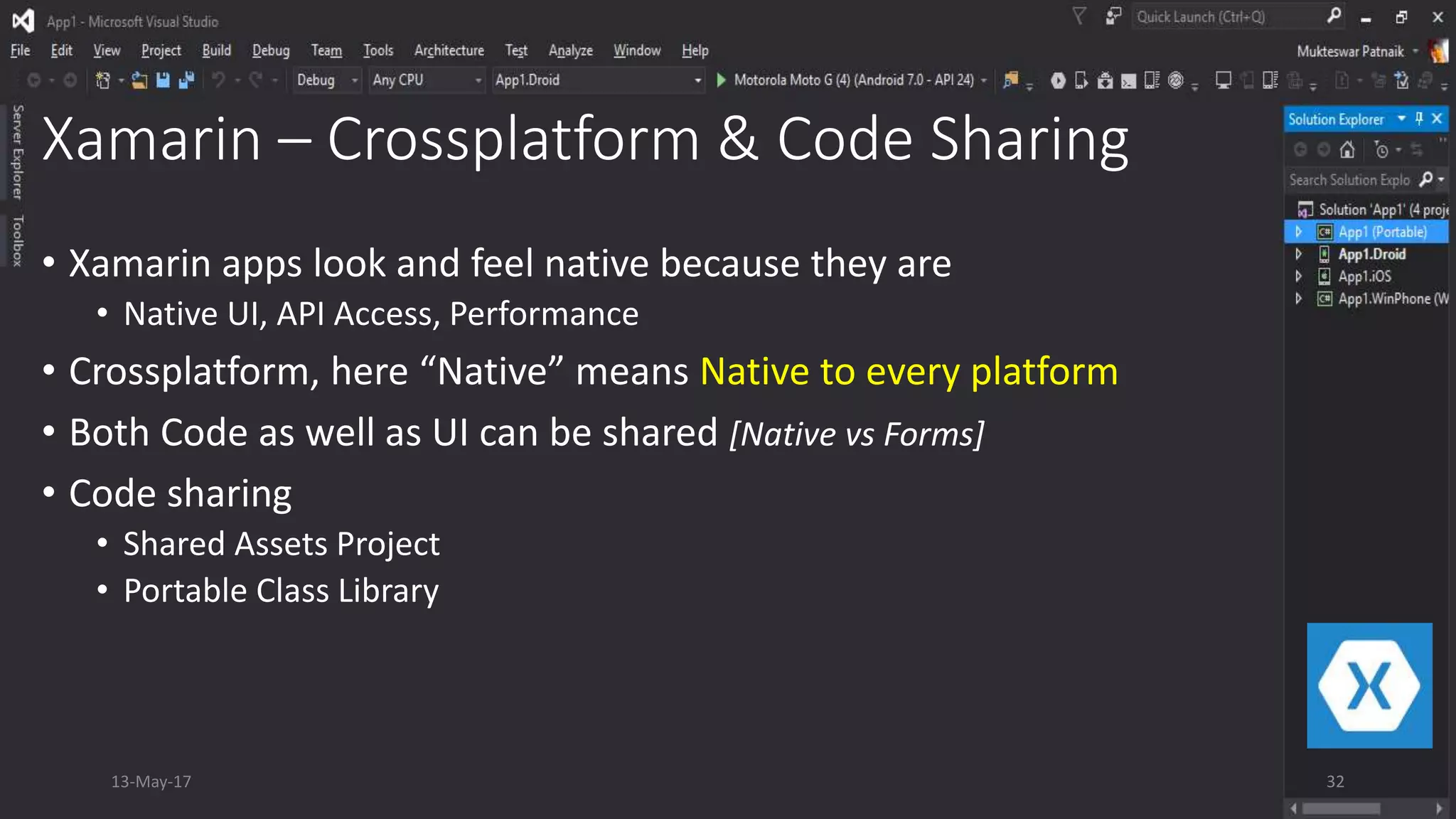Open the Debug configuration dropdown
Screen dimensions: 1456x819
tap(327, 80)
